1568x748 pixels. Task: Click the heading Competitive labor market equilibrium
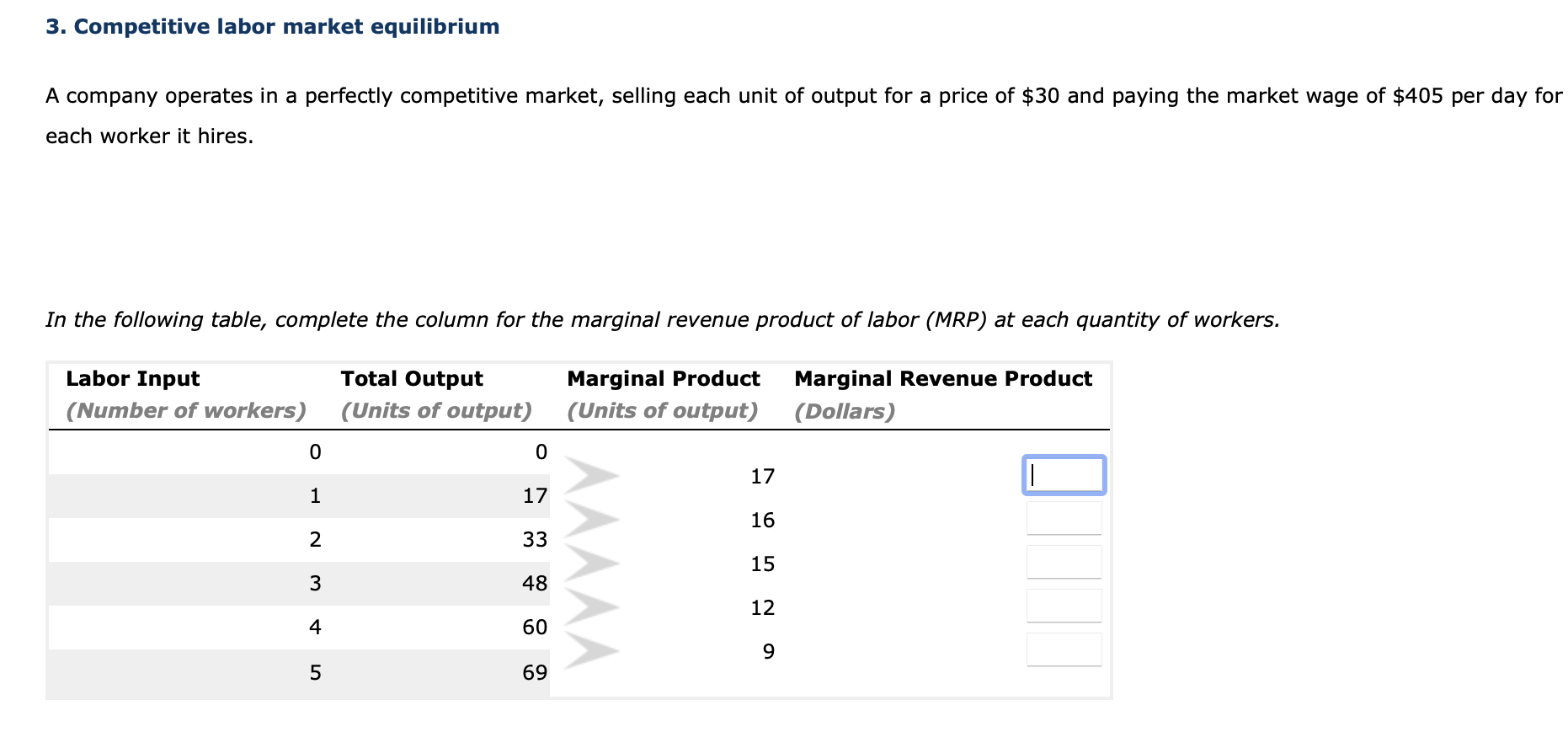click(x=271, y=26)
